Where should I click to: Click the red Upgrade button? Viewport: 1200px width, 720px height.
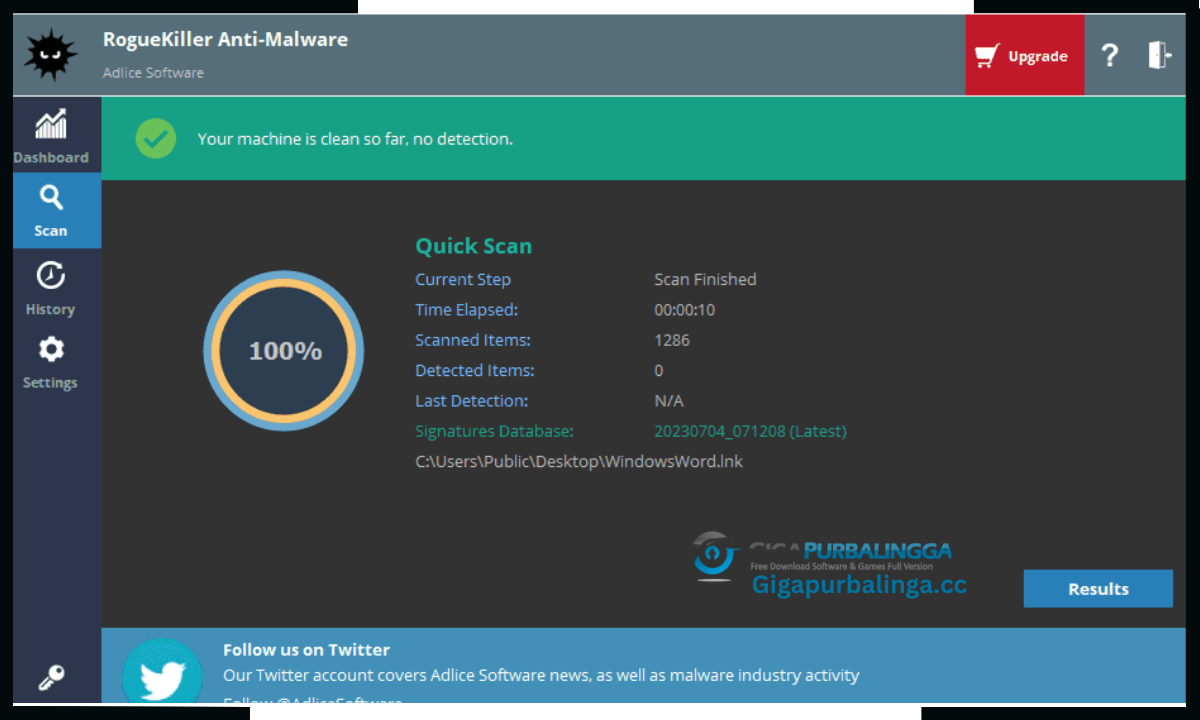[x=1024, y=56]
